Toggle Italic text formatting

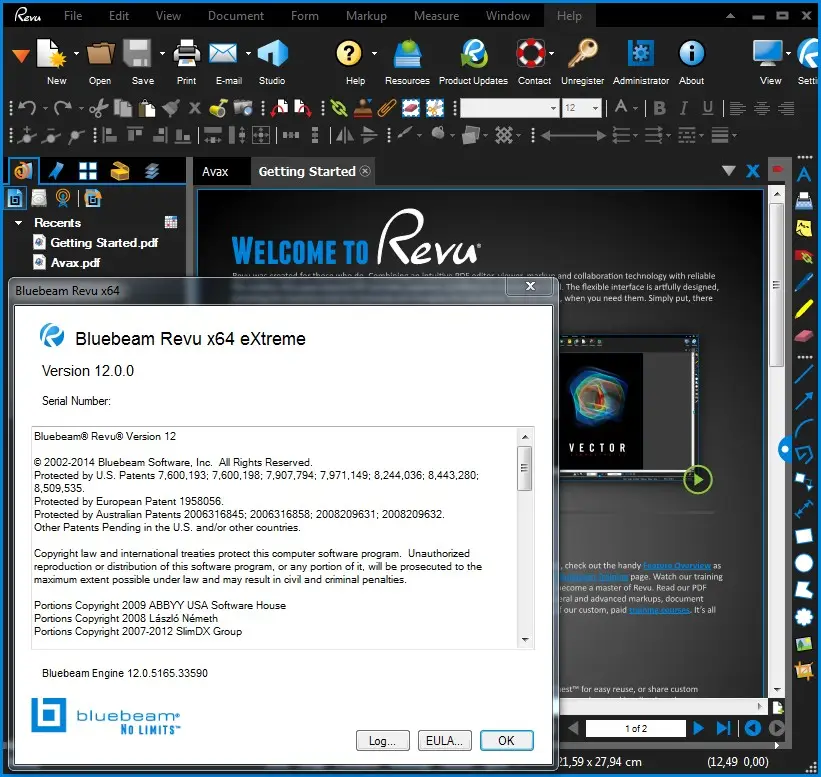(683, 108)
